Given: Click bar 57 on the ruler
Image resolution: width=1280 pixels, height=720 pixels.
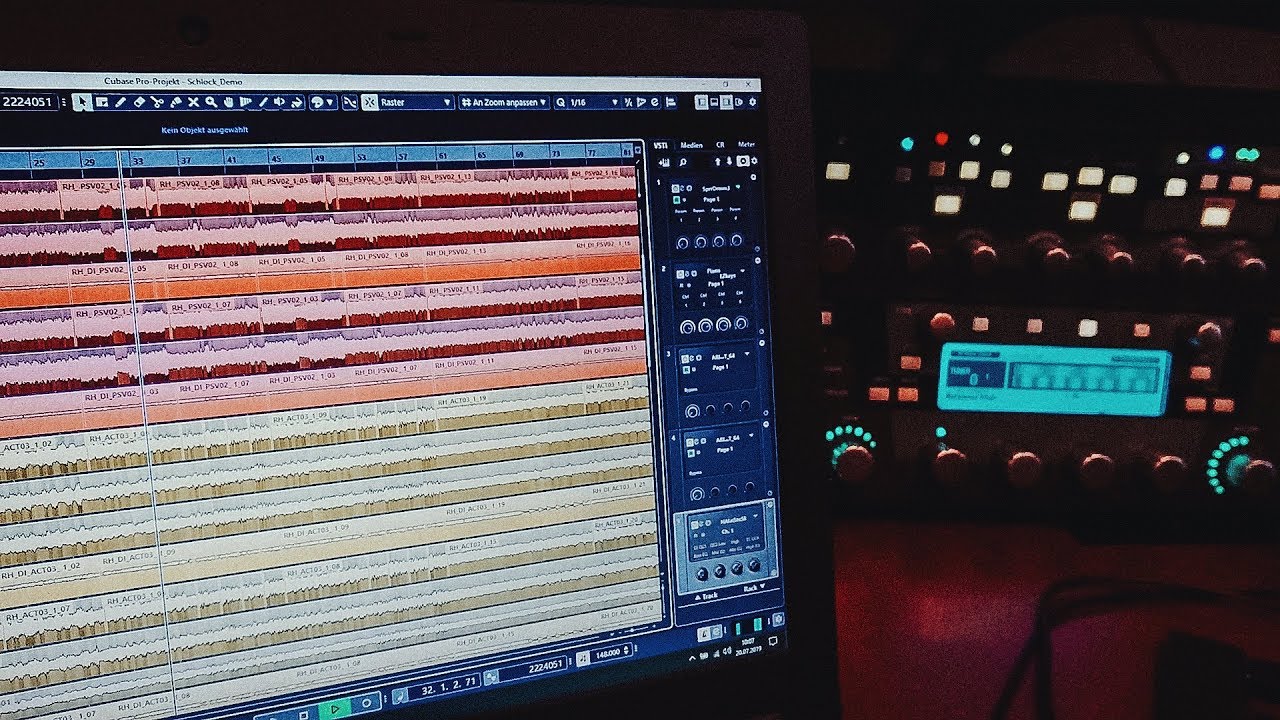Looking at the screenshot, I should (x=401, y=156).
